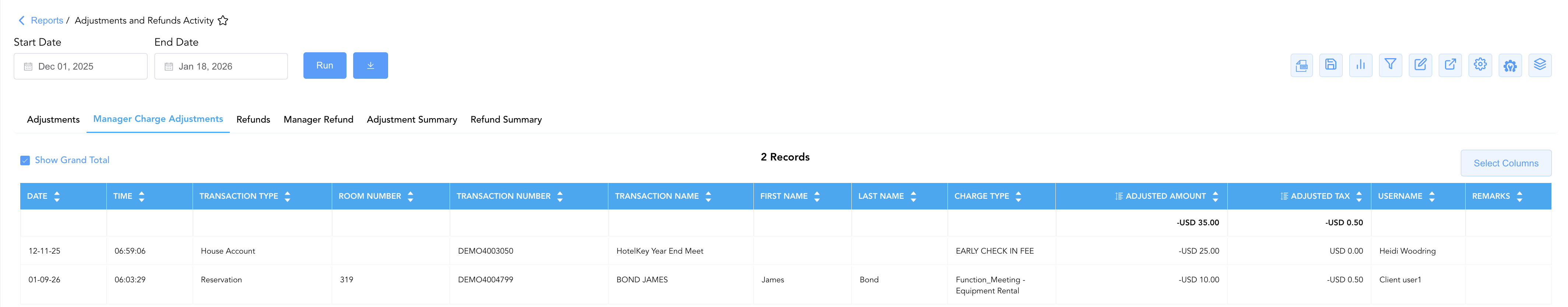Sort by ADJUSTED AMOUNT column arrows
This screenshot has height=307, width=1568.
[1216, 196]
